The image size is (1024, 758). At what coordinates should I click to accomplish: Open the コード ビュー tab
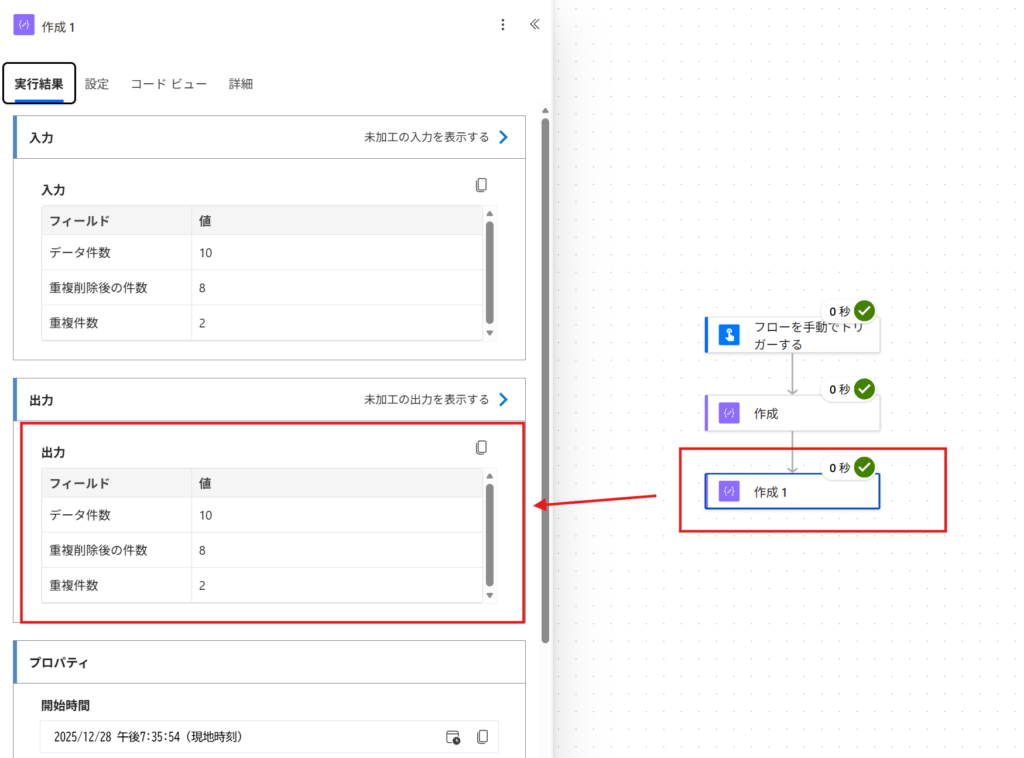[168, 84]
